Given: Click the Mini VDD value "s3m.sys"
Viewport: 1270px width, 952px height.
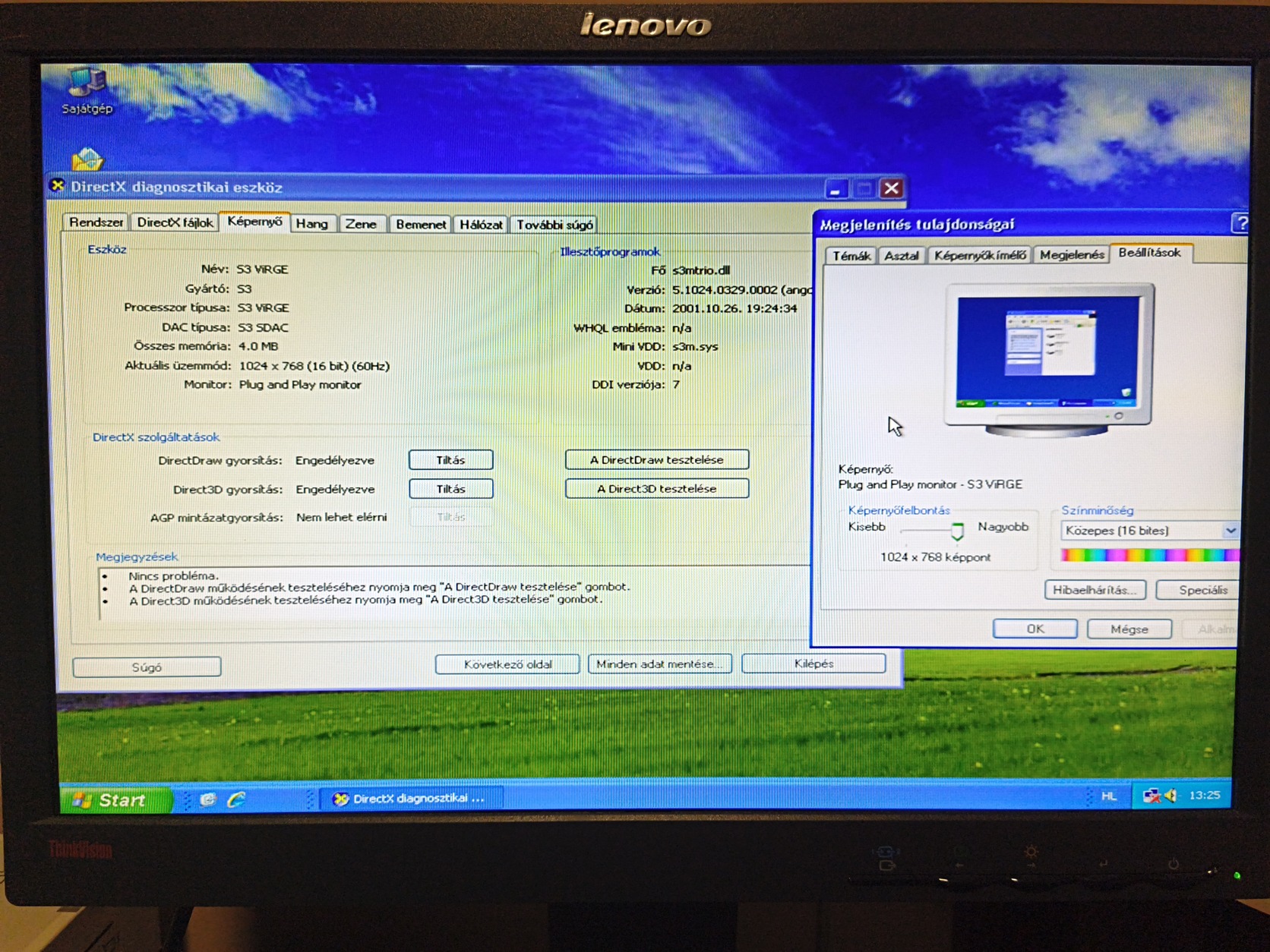Looking at the screenshot, I should click(695, 346).
